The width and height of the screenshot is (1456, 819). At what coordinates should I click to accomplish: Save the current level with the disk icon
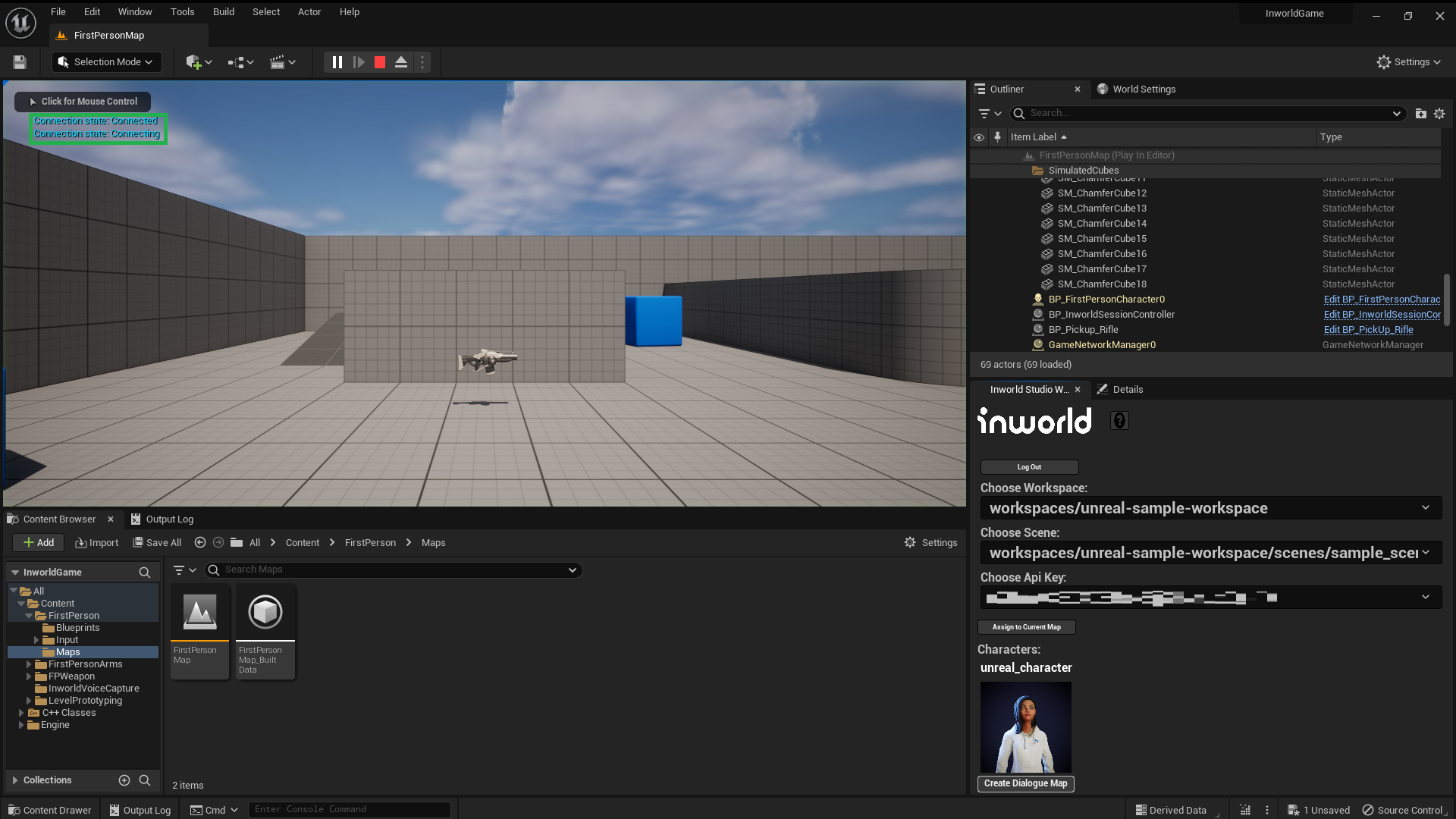tap(20, 62)
